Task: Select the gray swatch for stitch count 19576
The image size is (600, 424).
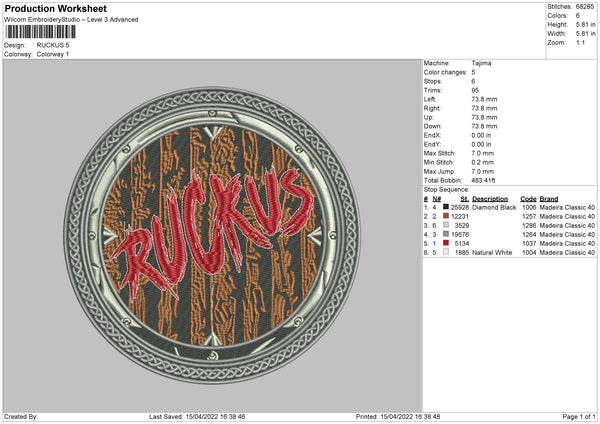Action: point(444,234)
